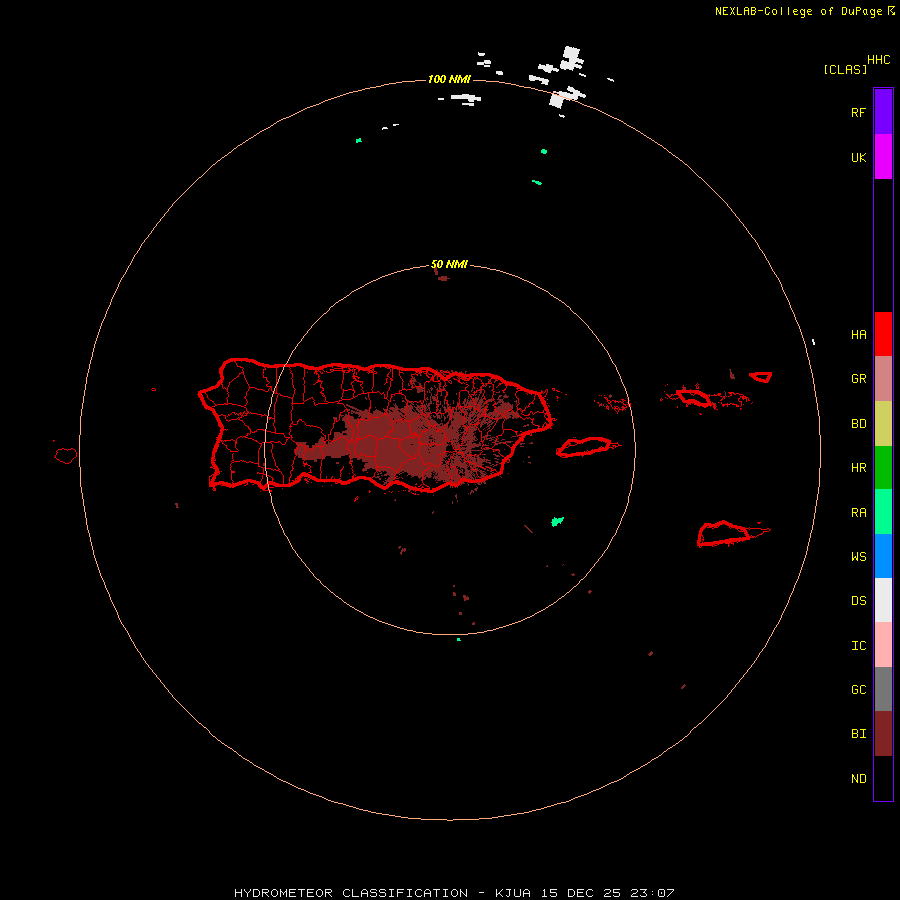Click the HR green legend swatch
This screenshot has height=900, width=900.
tap(883, 468)
